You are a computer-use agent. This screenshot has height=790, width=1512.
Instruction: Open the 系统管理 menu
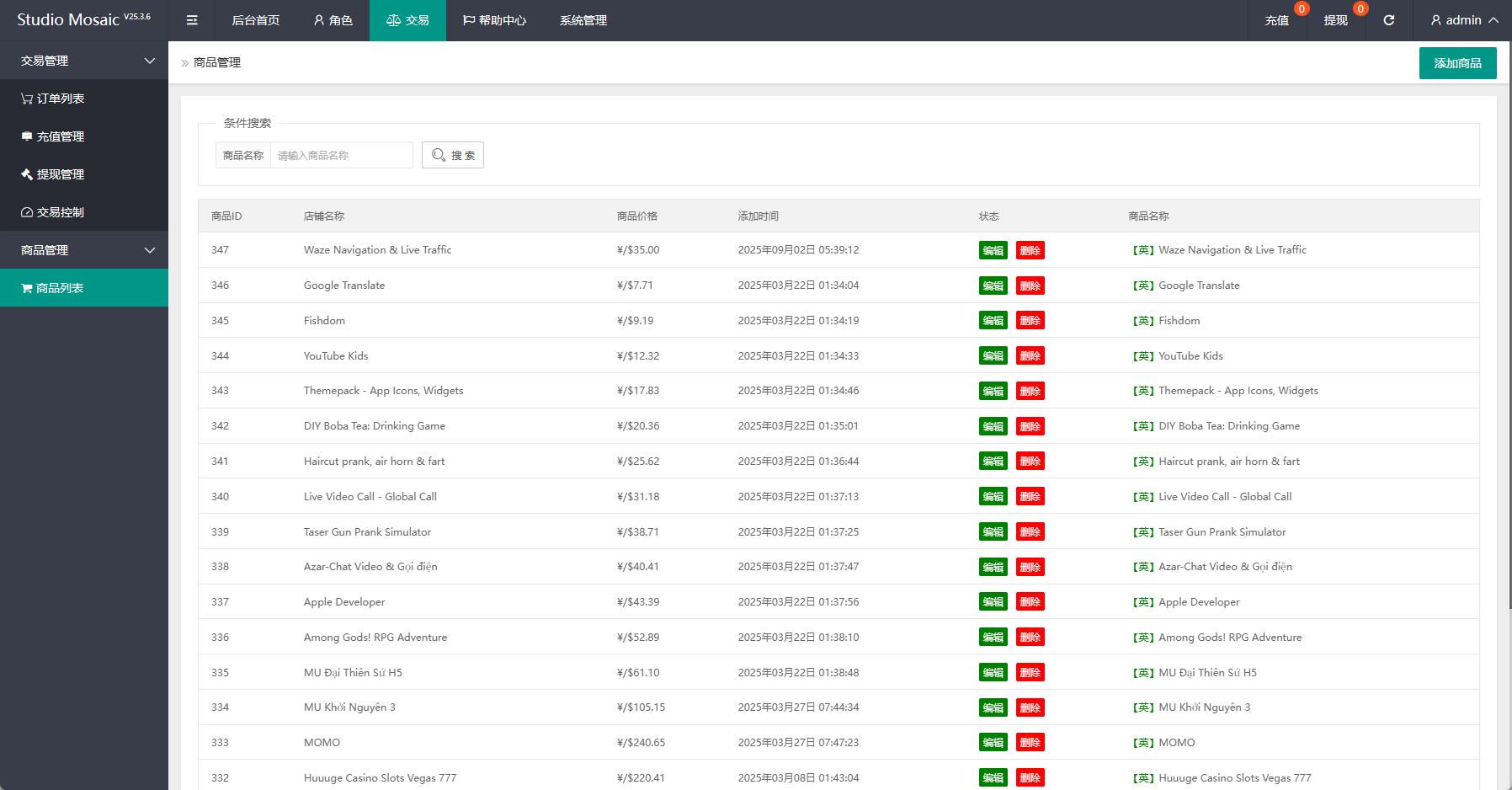pos(583,20)
